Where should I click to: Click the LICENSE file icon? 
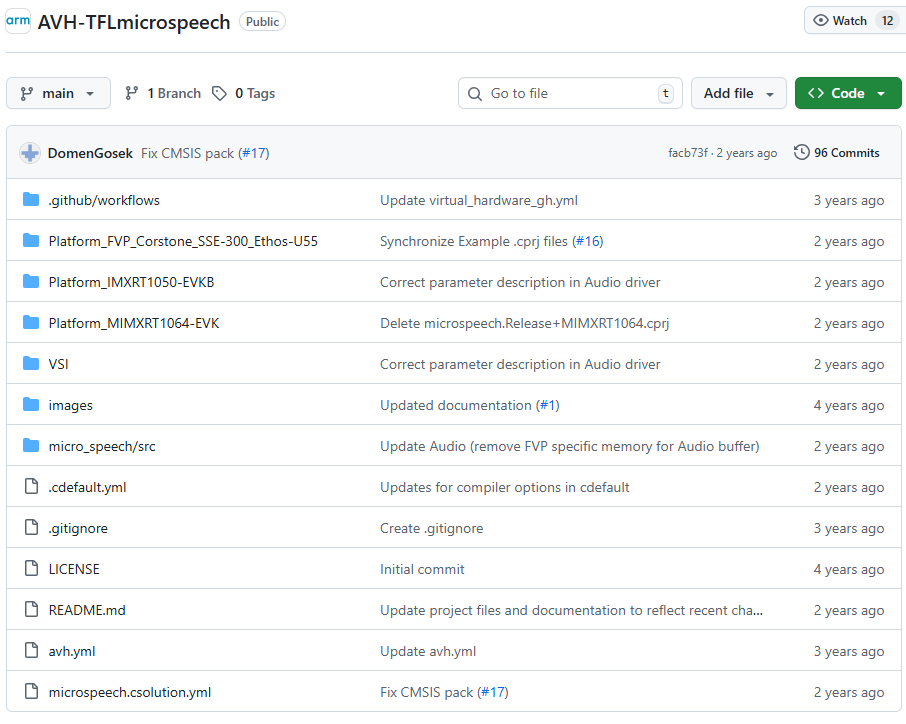[x=31, y=569]
